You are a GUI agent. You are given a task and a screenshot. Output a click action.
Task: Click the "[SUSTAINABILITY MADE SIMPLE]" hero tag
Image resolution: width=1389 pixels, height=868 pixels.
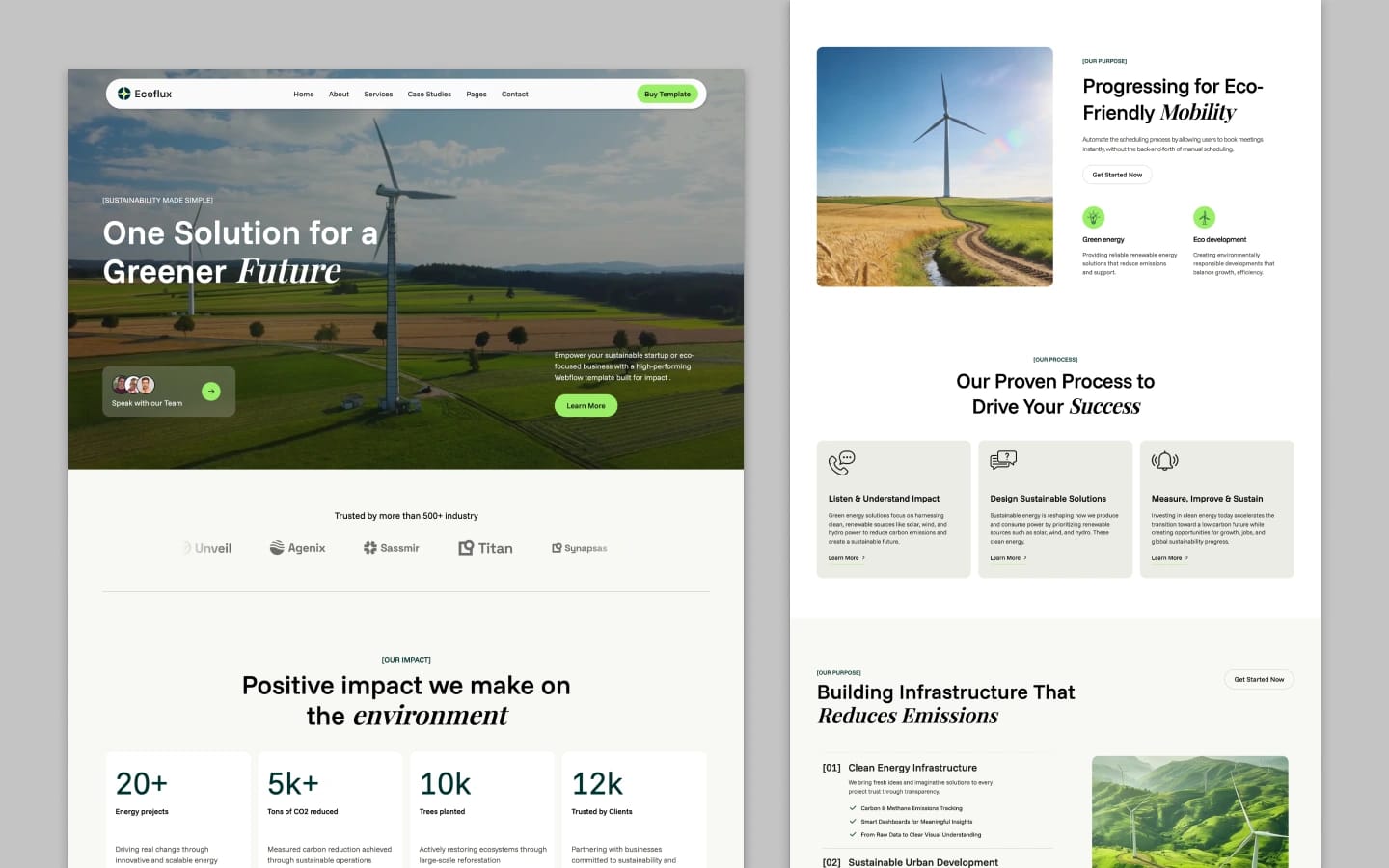coord(158,201)
